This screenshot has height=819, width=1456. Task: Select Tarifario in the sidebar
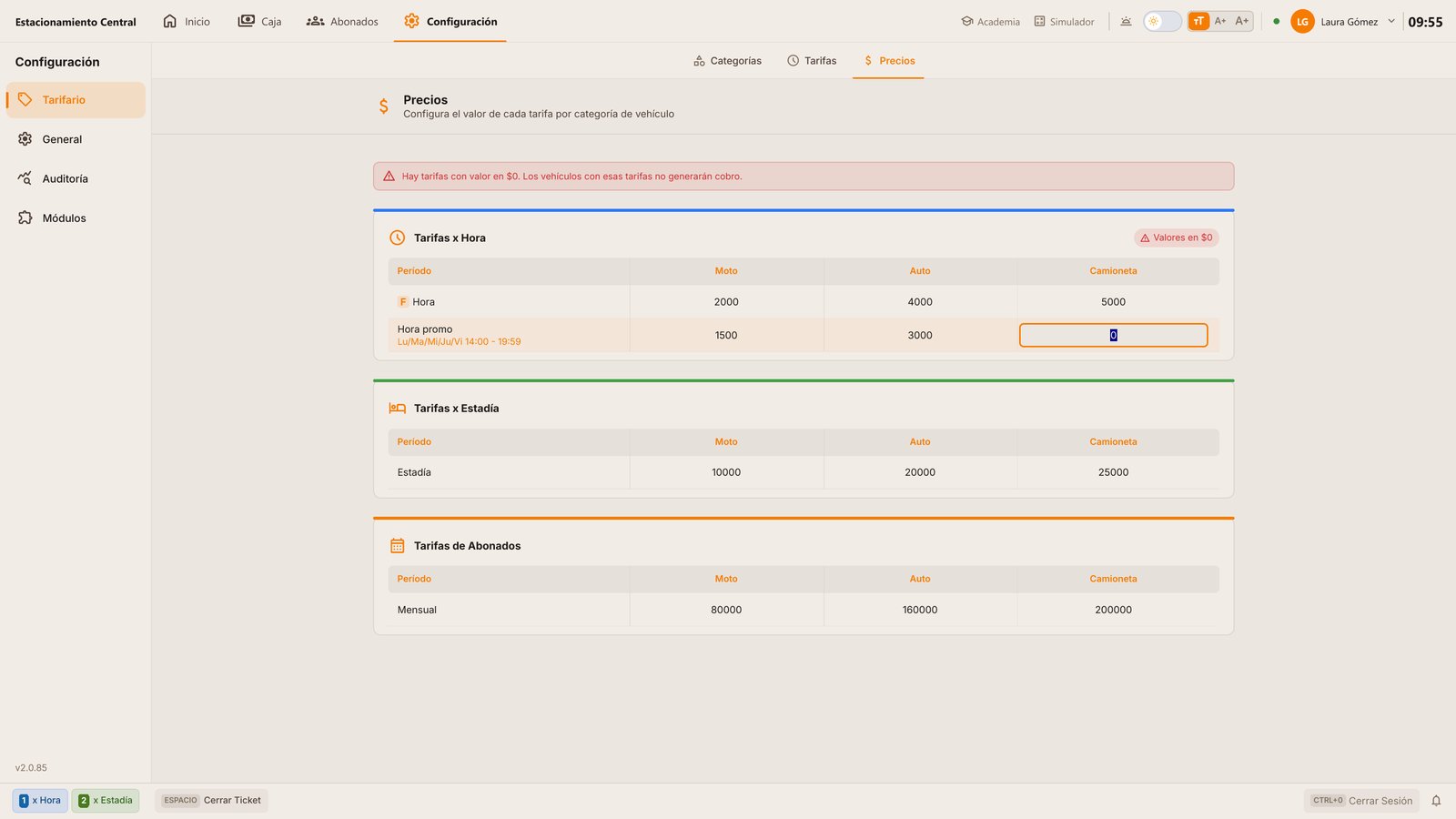point(76,100)
